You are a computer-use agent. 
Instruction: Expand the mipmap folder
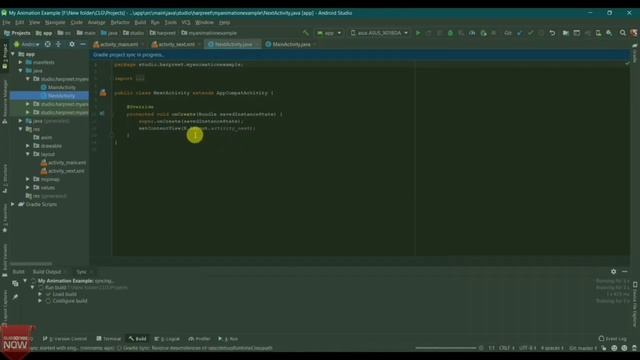pos(28,179)
